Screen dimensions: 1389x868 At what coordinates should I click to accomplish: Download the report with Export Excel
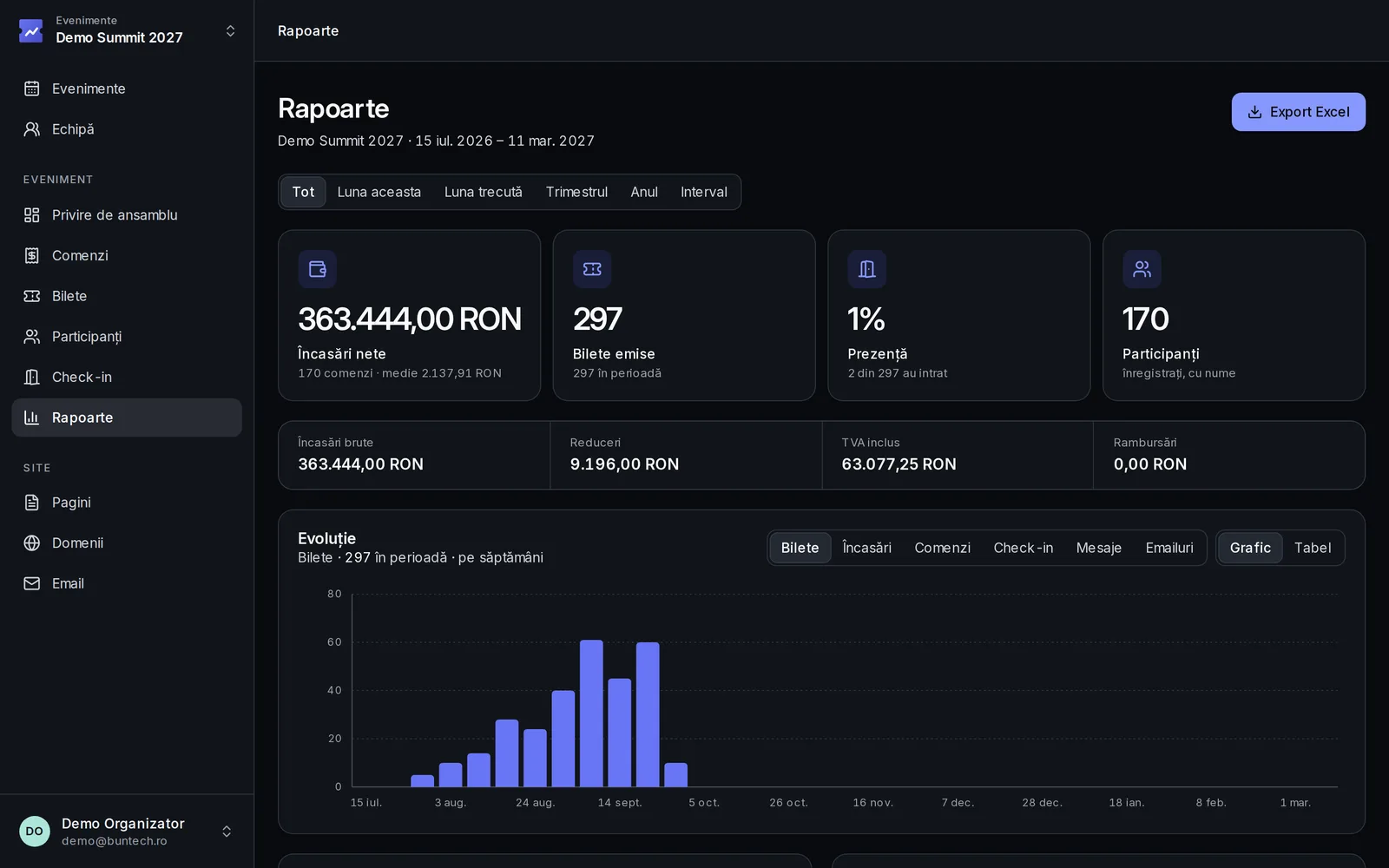click(1299, 112)
